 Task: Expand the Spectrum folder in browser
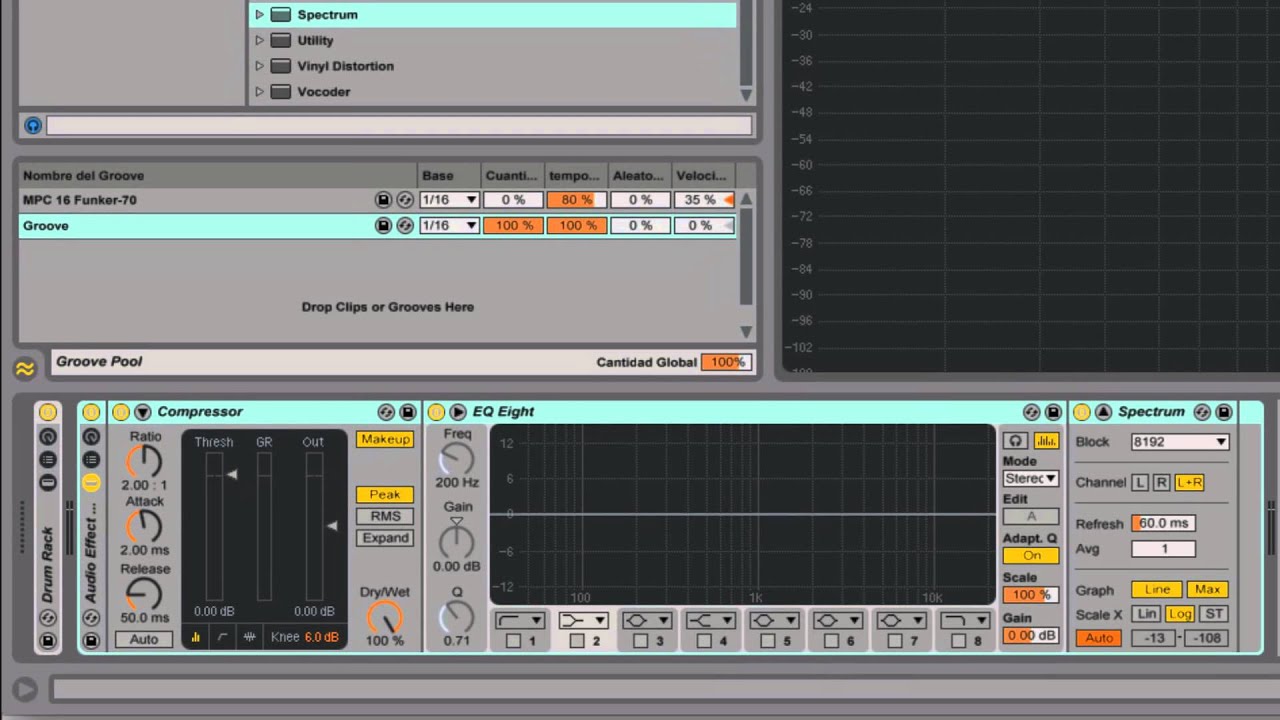[259, 15]
